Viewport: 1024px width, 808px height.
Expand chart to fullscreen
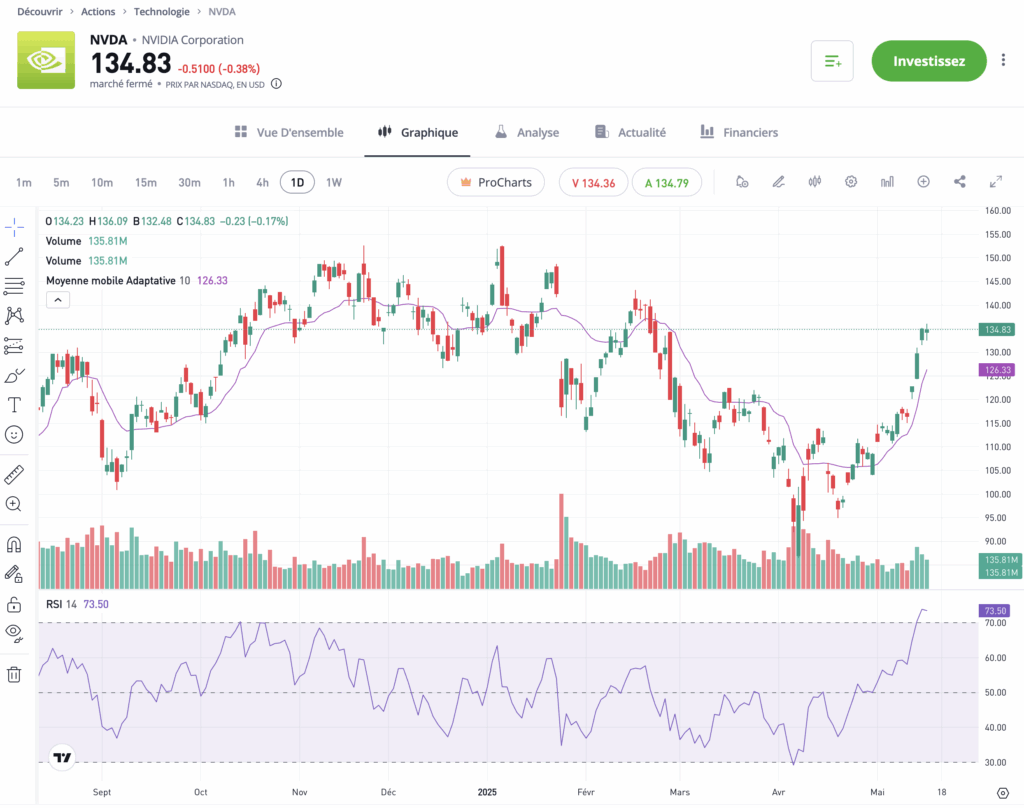tap(996, 182)
